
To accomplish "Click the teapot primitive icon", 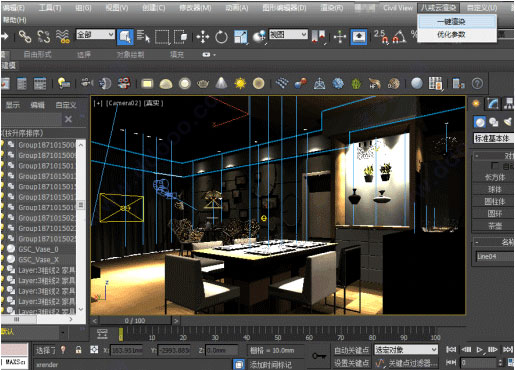I will [x=203, y=83].
